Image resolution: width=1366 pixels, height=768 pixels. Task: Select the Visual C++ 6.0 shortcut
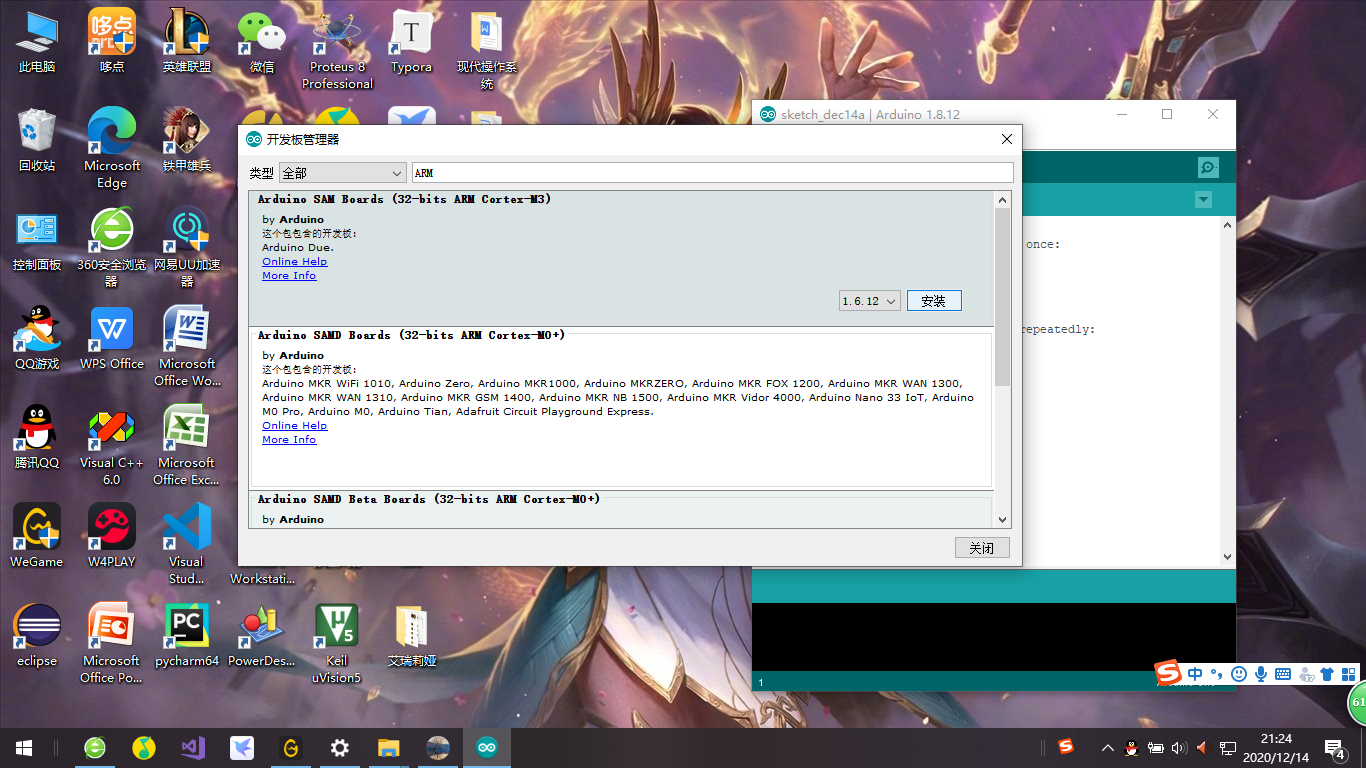[112, 446]
